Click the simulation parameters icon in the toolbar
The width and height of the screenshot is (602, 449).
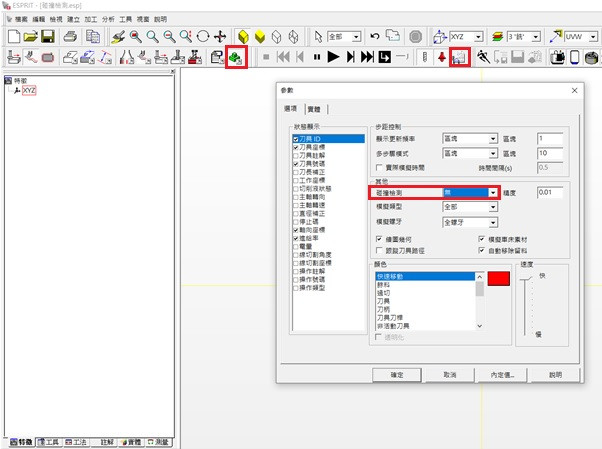pos(459,59)
